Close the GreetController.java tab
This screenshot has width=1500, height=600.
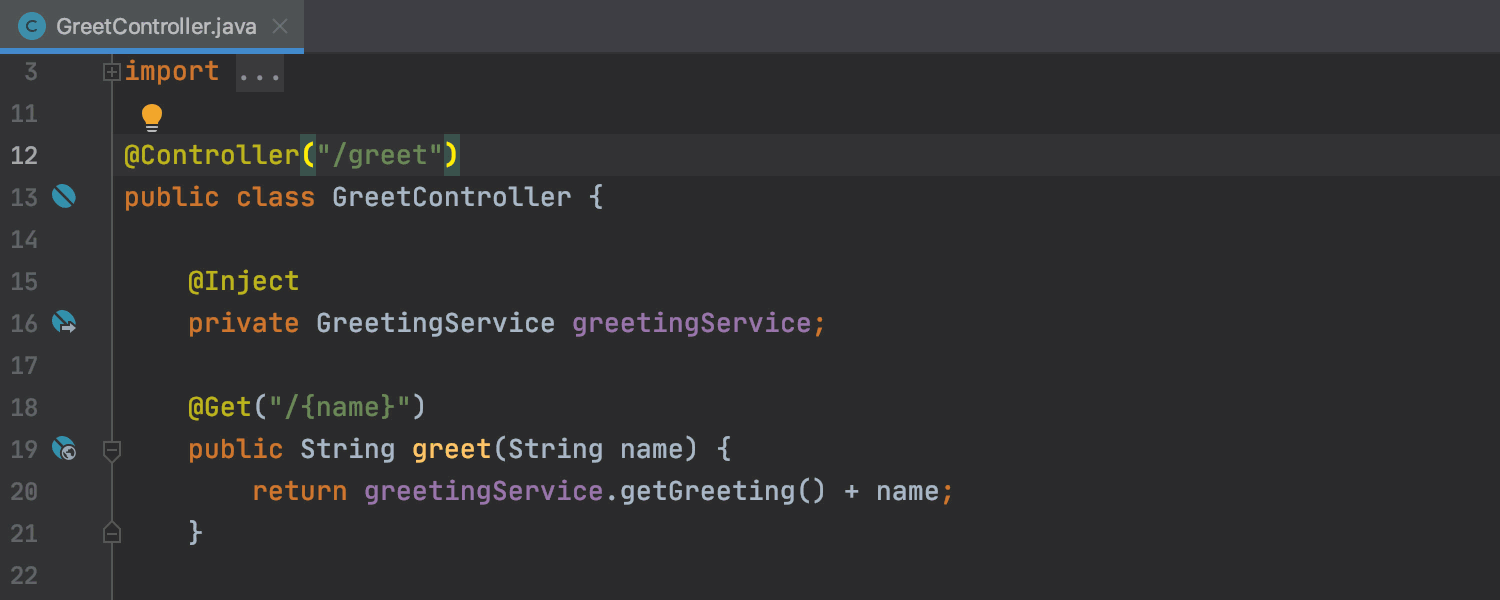(x=280, y=26)
